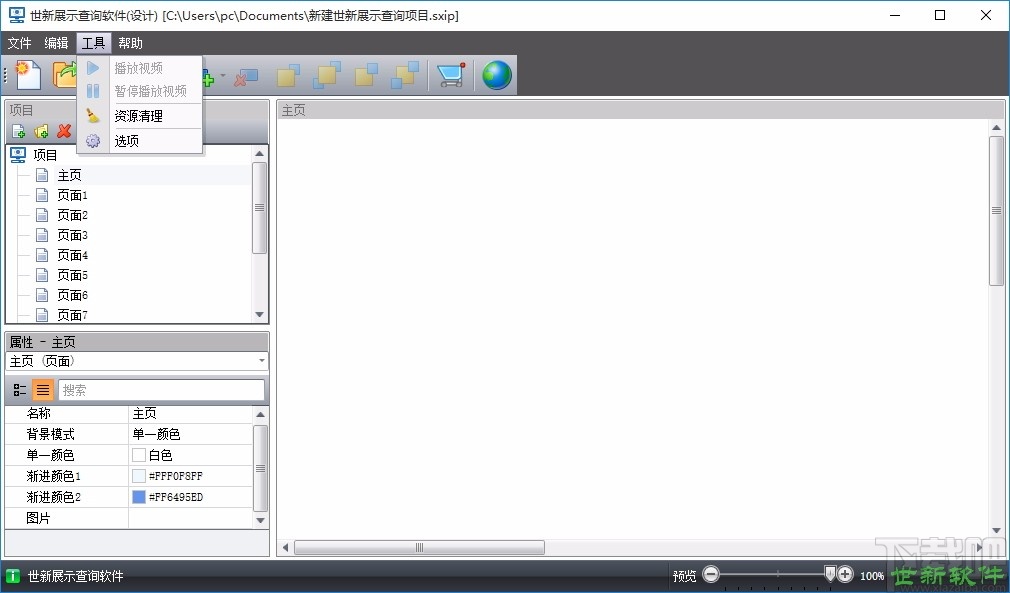The image size is (1010, 593).
Task: Click the zoom in plus icon
Action: pos(845,574)
